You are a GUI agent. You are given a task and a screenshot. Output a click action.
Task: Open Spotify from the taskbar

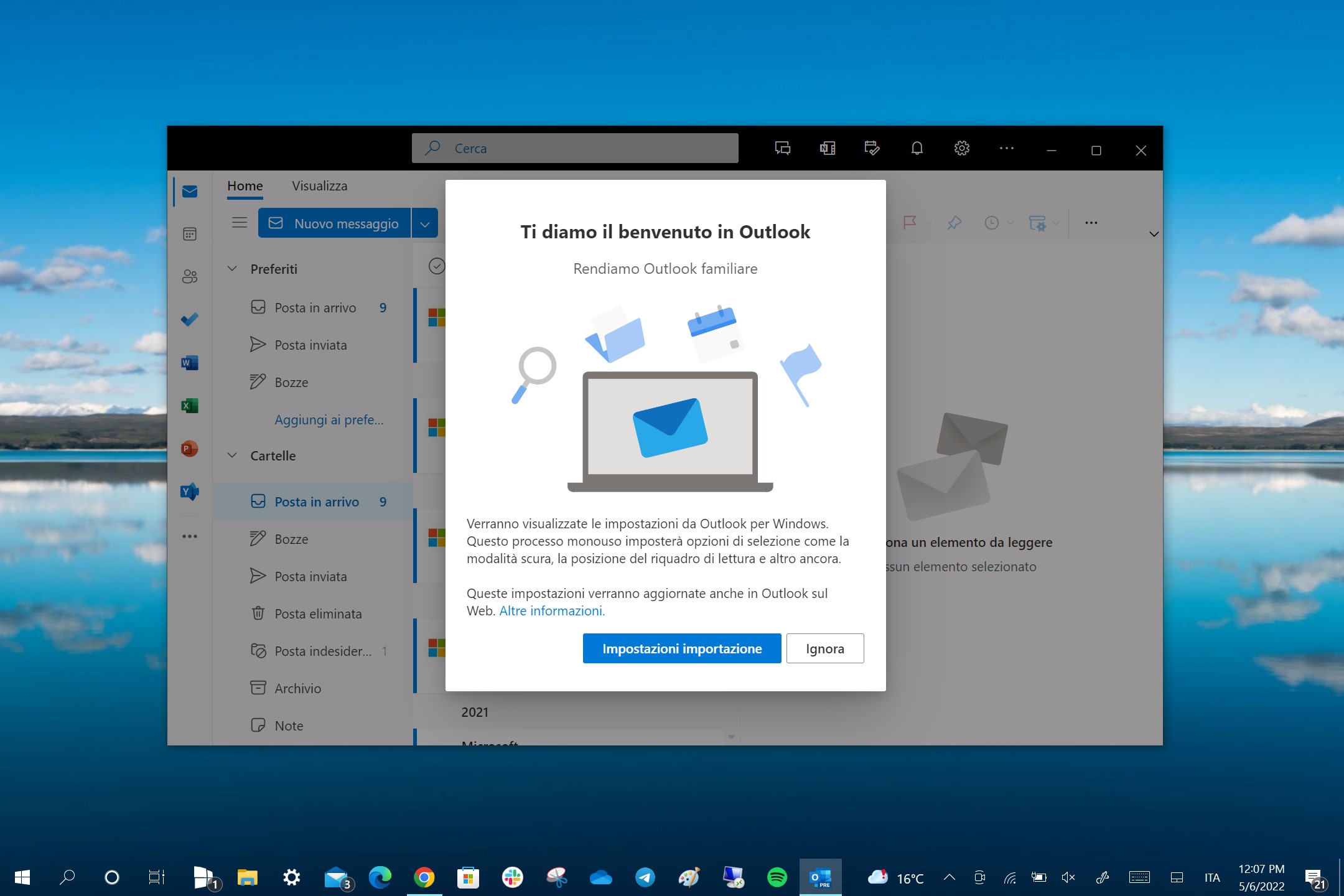(777, 877)
